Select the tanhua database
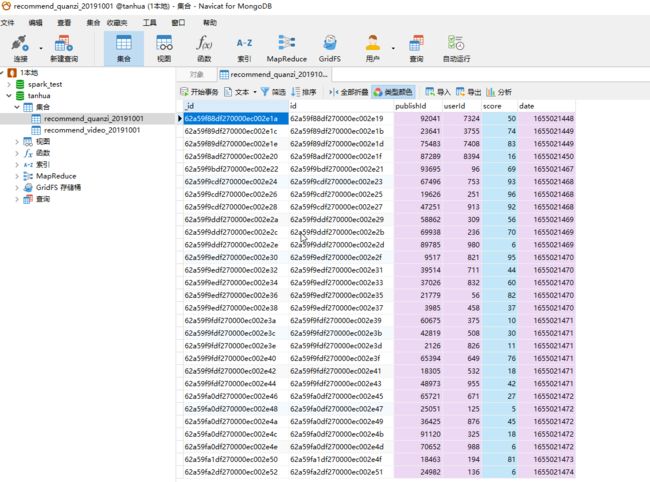The width and height of the screenshot is (650, 482). click(x=39, y=96)
